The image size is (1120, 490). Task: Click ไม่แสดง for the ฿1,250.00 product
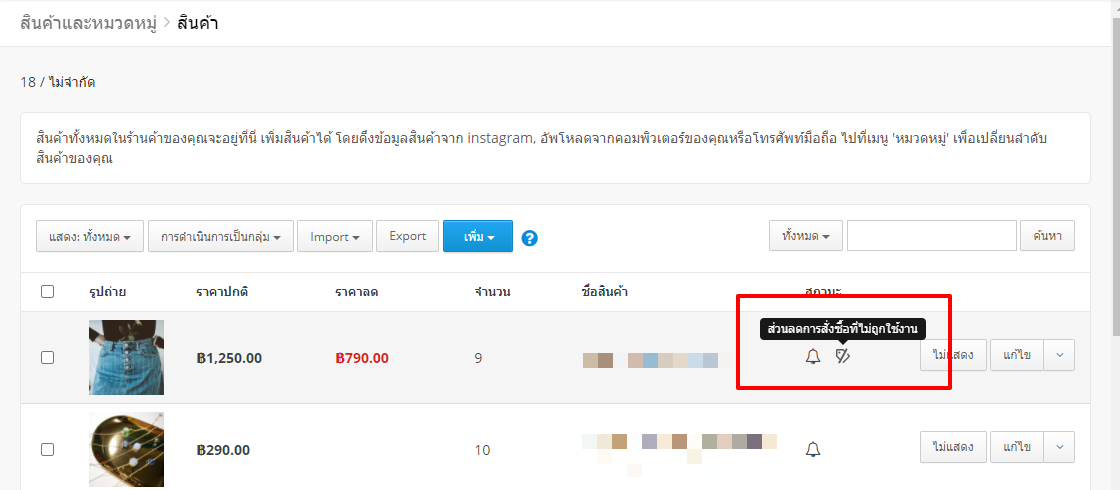tap(953, 355)
